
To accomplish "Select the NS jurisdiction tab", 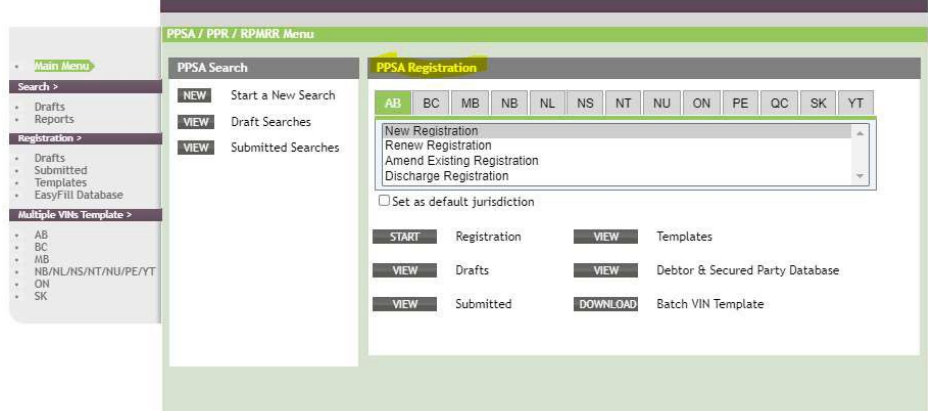I will click(x=585, y=104).
